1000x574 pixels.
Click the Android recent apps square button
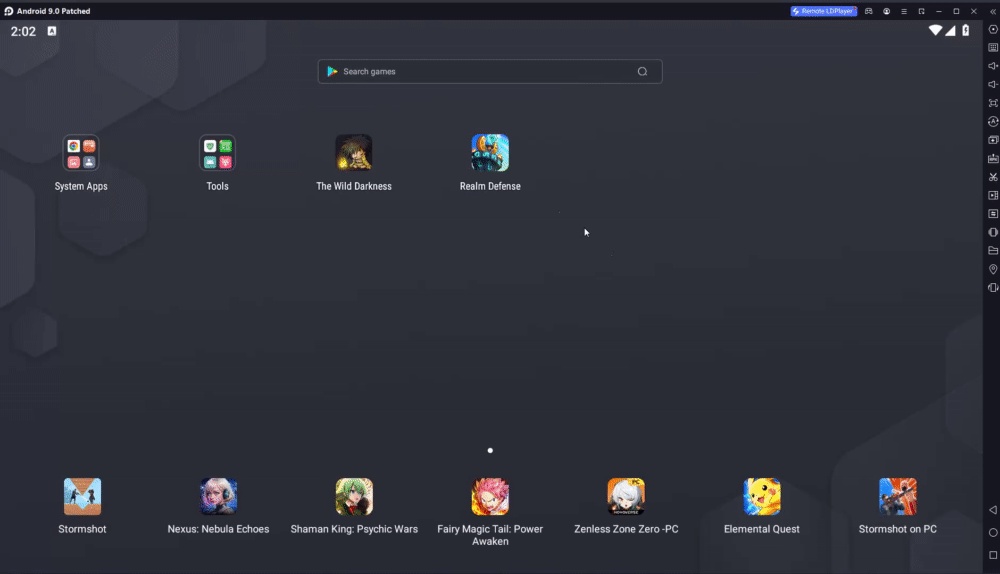[993, 555]
